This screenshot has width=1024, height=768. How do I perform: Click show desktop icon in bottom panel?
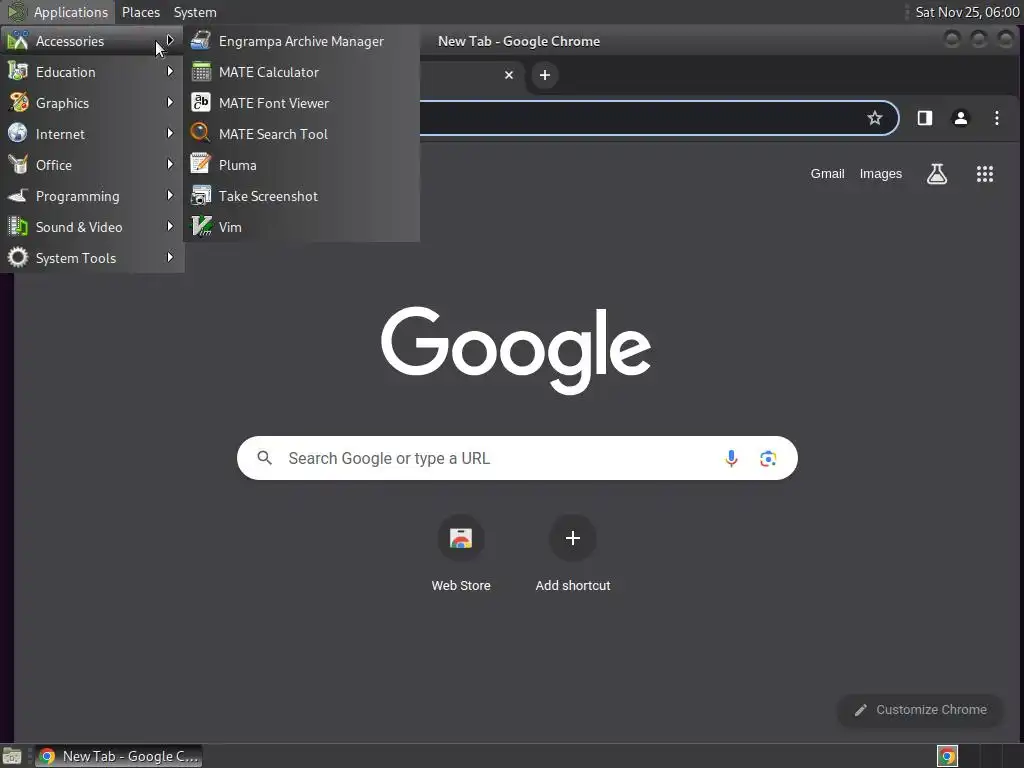click(x=12, y=756)
